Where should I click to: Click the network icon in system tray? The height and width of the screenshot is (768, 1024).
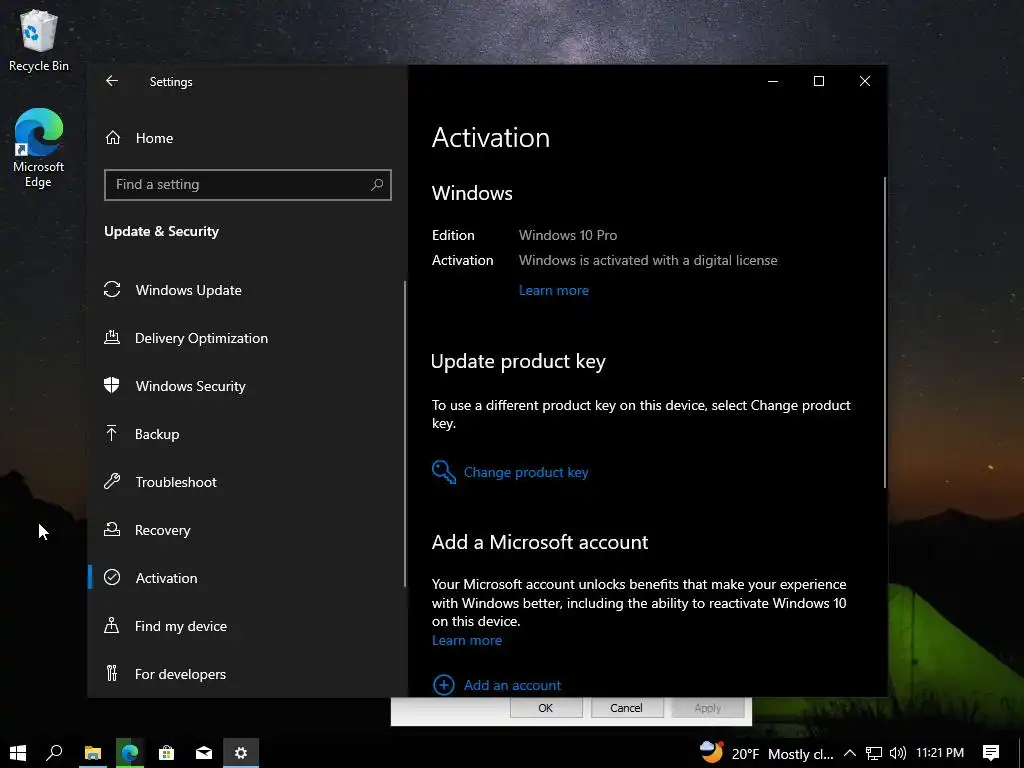[x=873, y=753]
